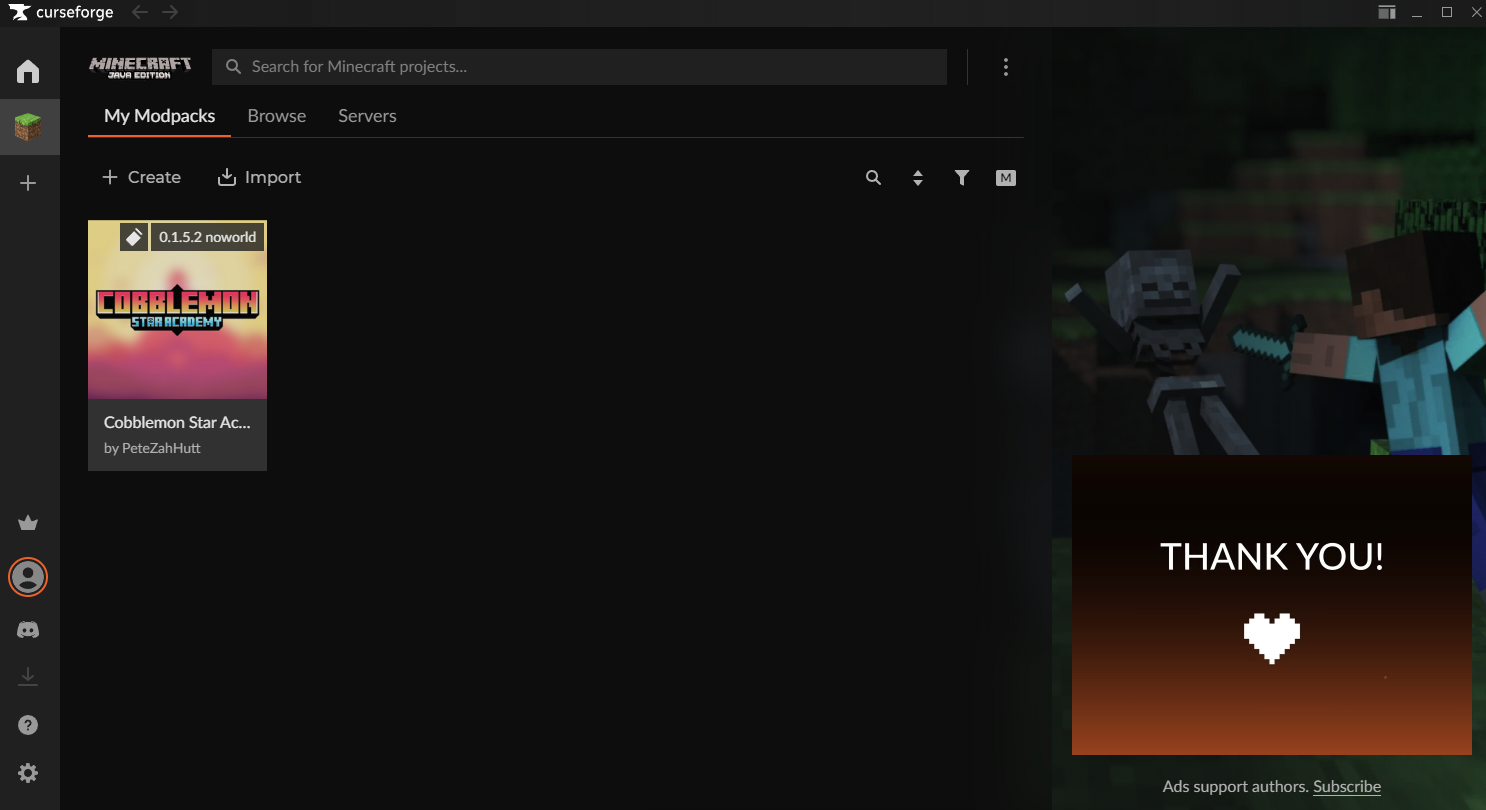1486x810 pixels.
Task: Open the sort order arrows menu
Action: [917, 178]
